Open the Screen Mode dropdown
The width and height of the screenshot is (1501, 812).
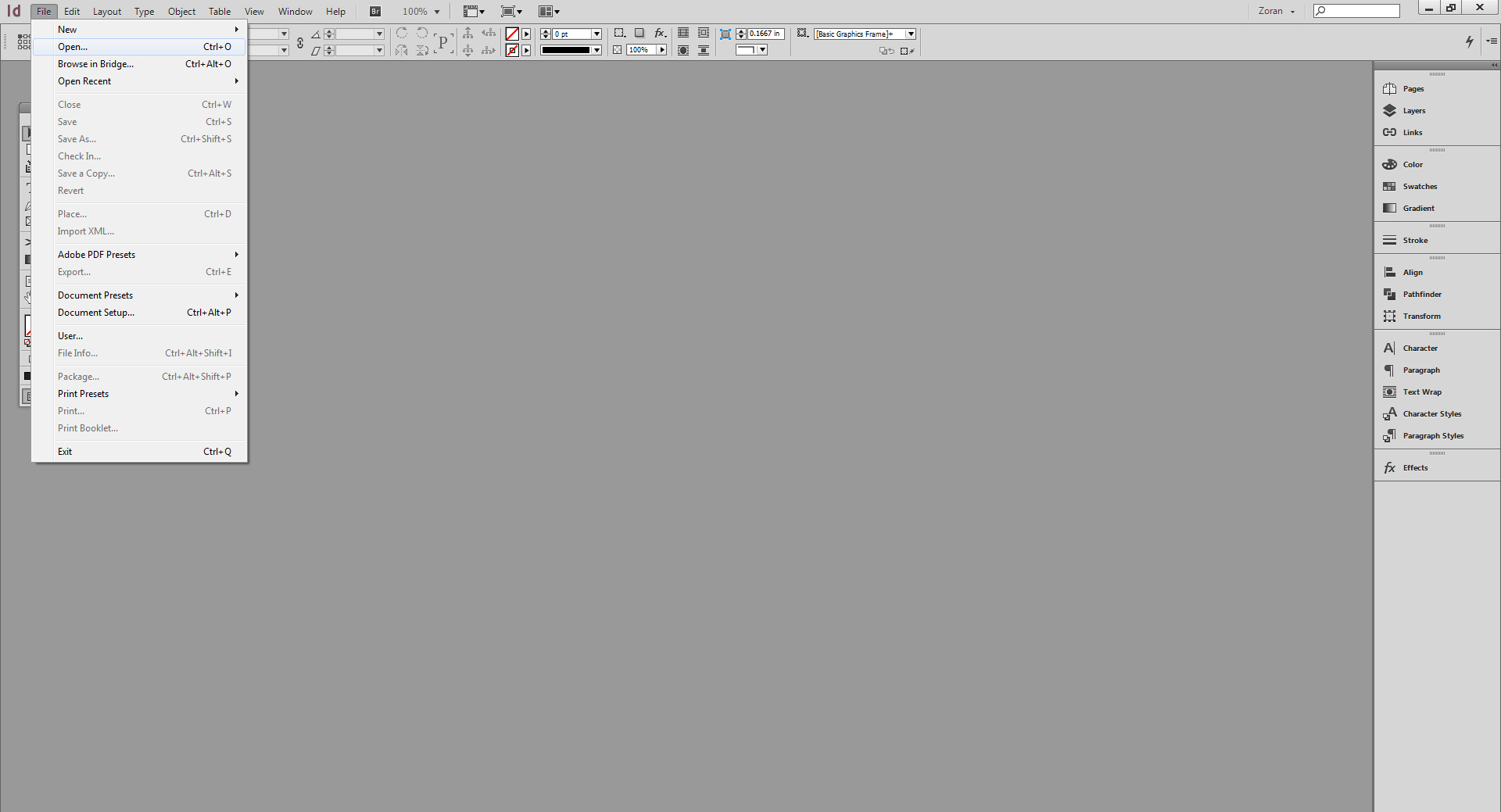(x=511, y=11)
